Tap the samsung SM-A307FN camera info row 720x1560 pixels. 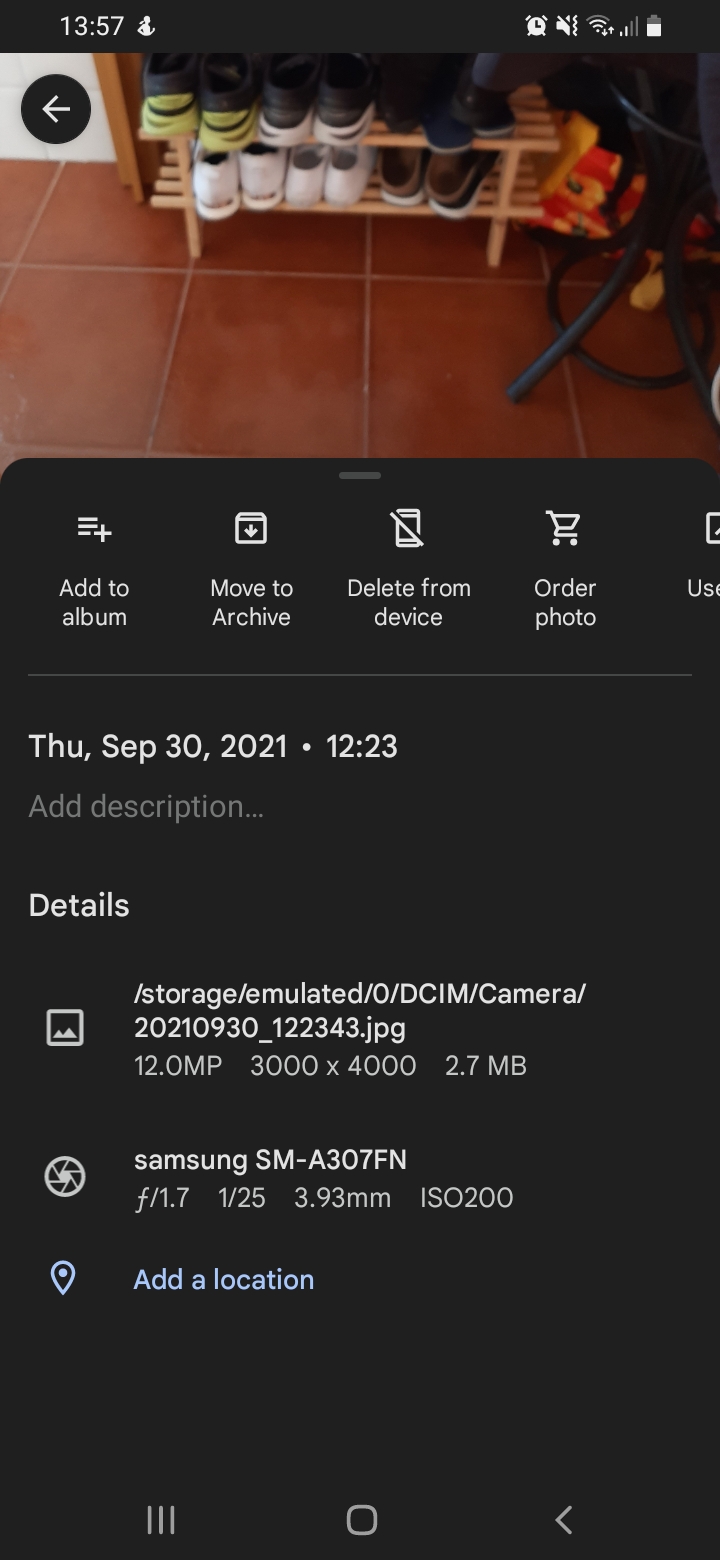pos(271,1160)
